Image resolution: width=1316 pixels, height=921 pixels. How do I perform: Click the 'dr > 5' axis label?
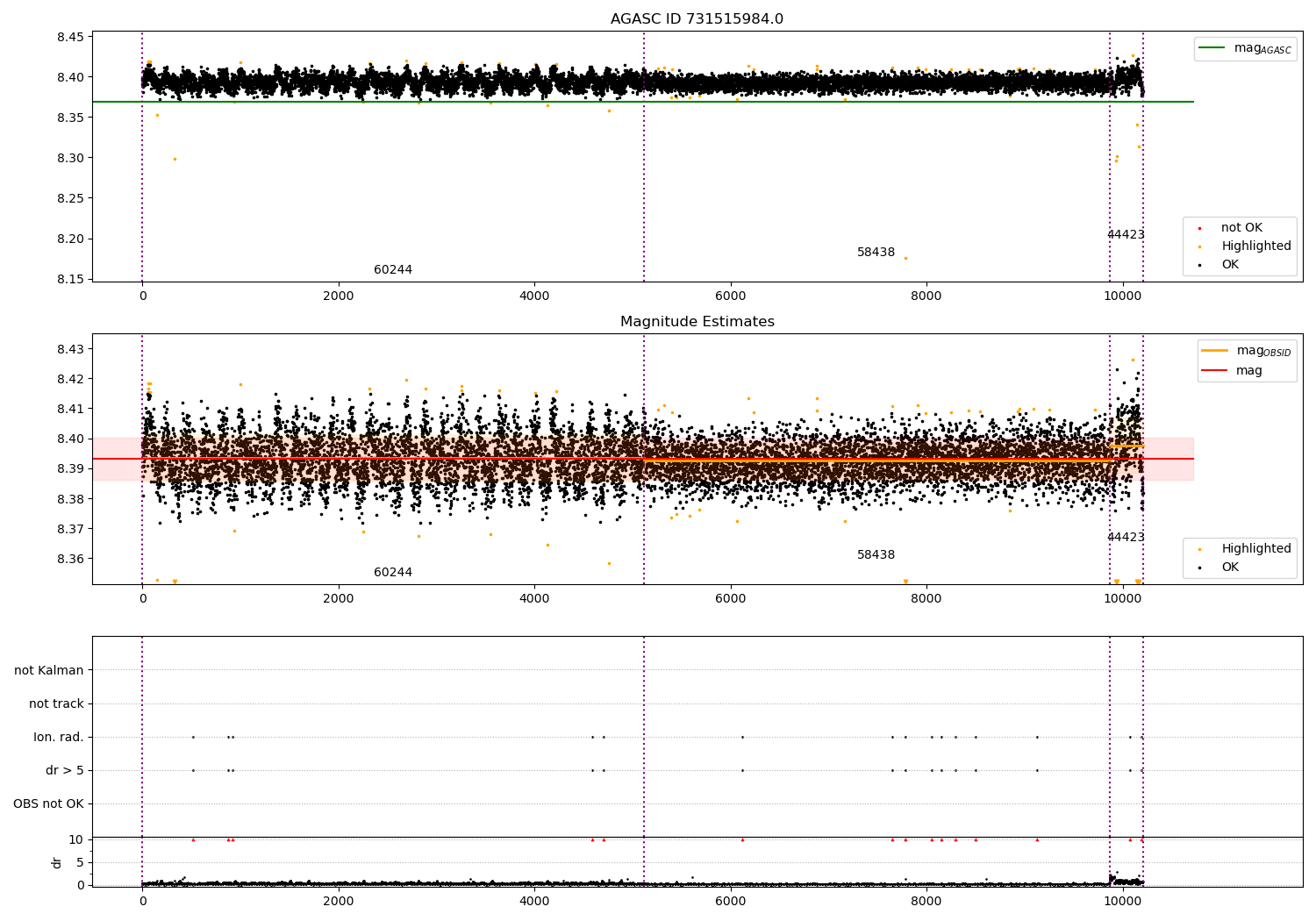65,770
